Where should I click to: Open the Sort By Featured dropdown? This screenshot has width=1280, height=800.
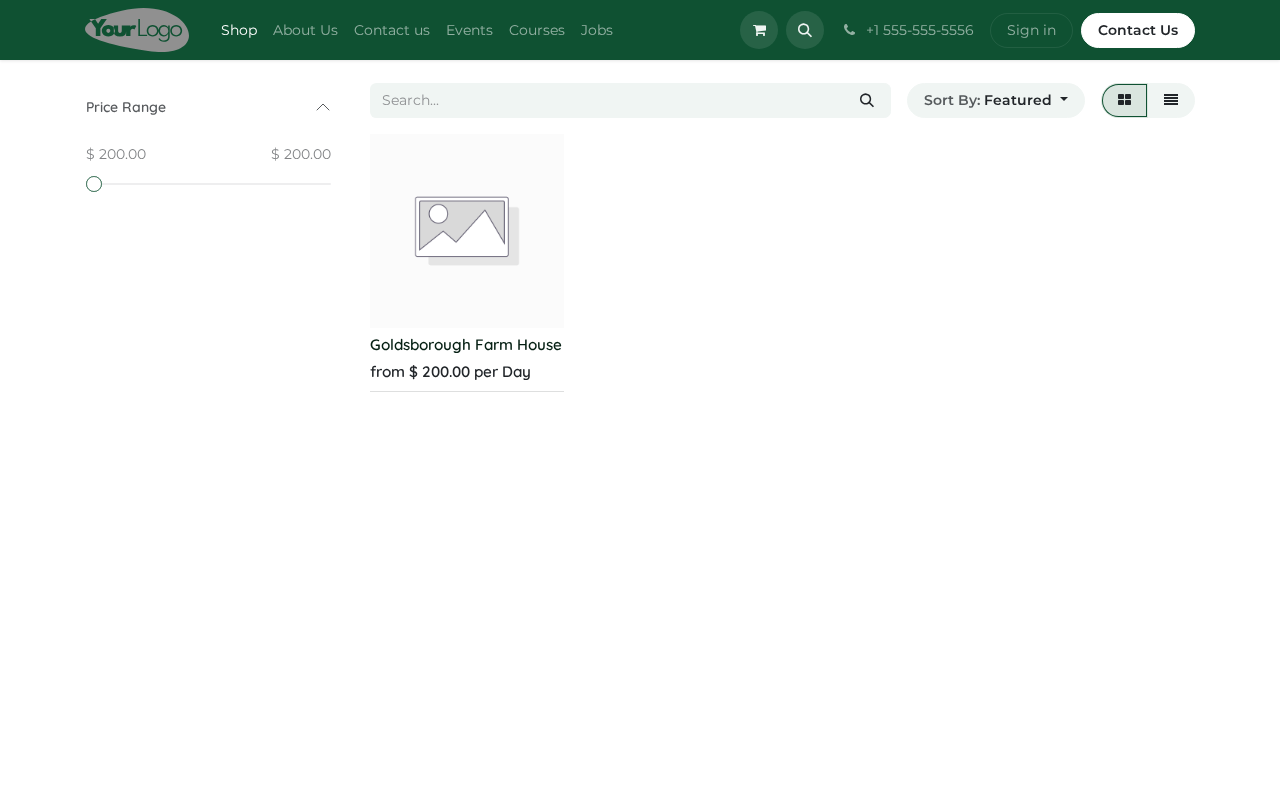point(996,100)
